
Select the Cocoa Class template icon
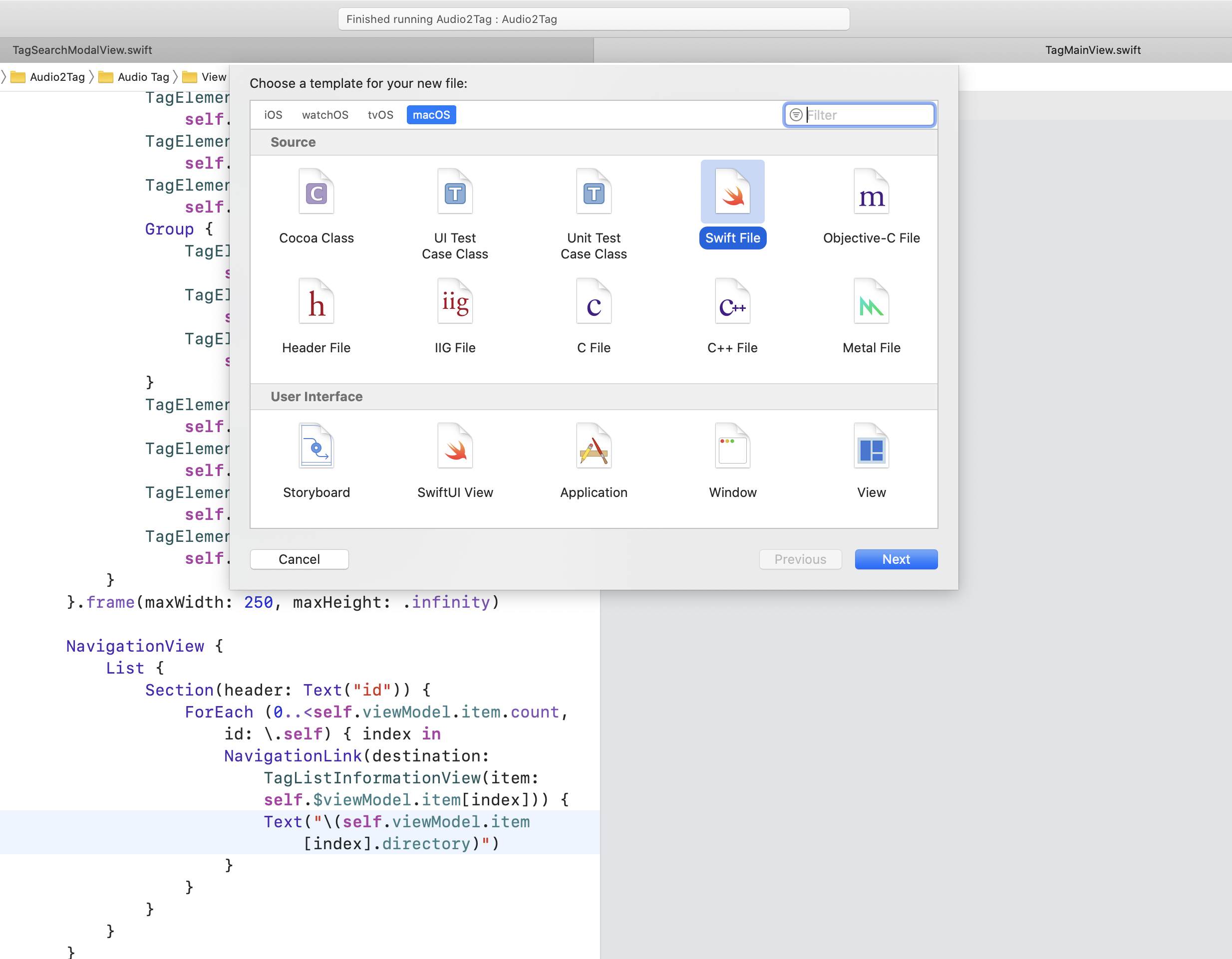pos(316,192)
